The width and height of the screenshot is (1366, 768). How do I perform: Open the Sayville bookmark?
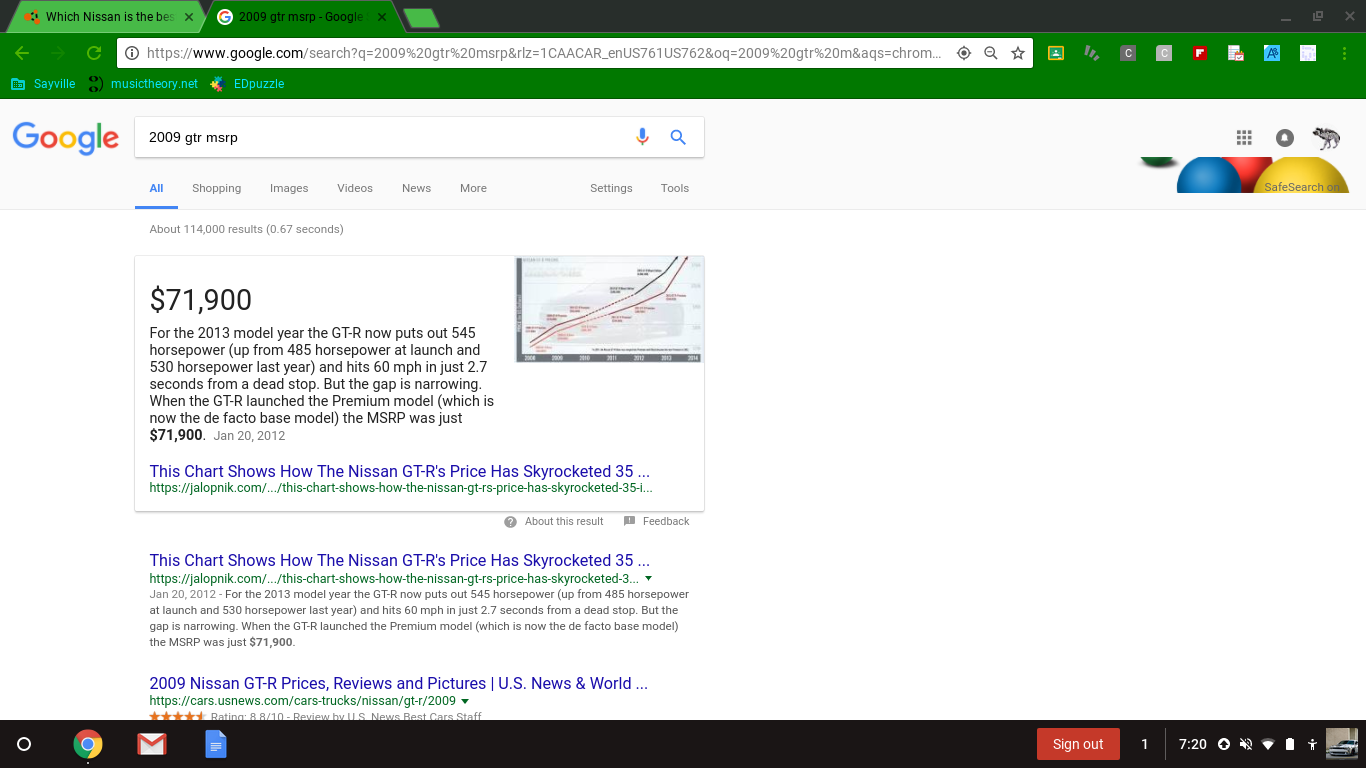tap(43, 84)
